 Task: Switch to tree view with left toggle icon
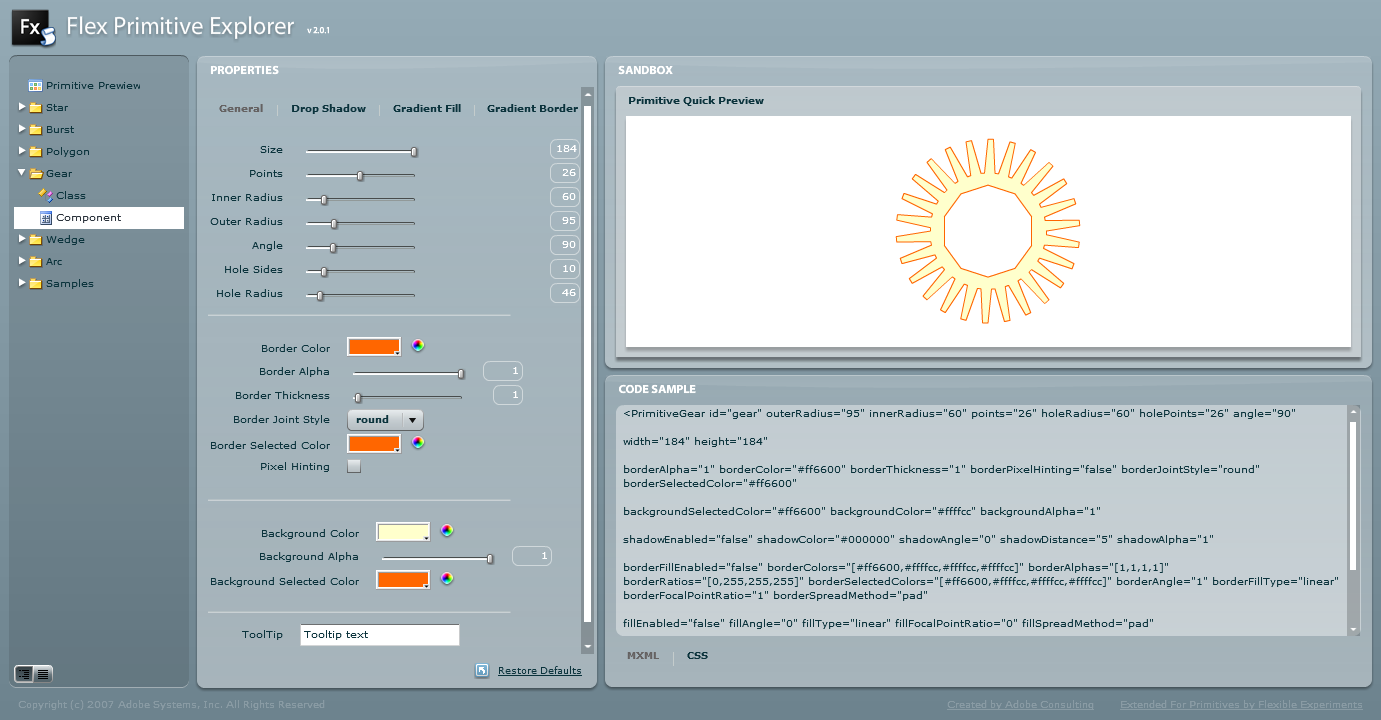[25, 674]
